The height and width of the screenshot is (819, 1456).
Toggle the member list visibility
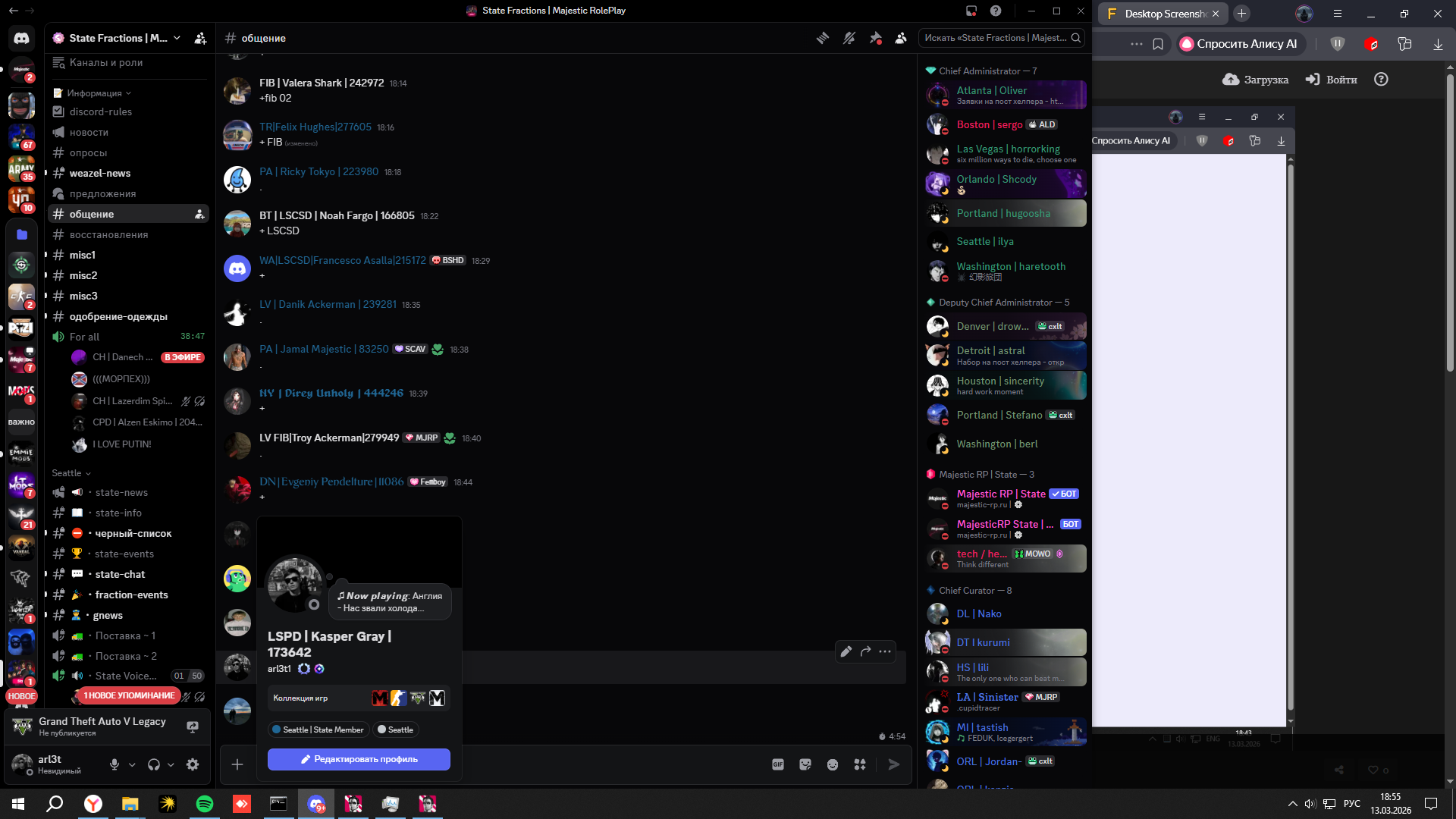tap(901, 38)
